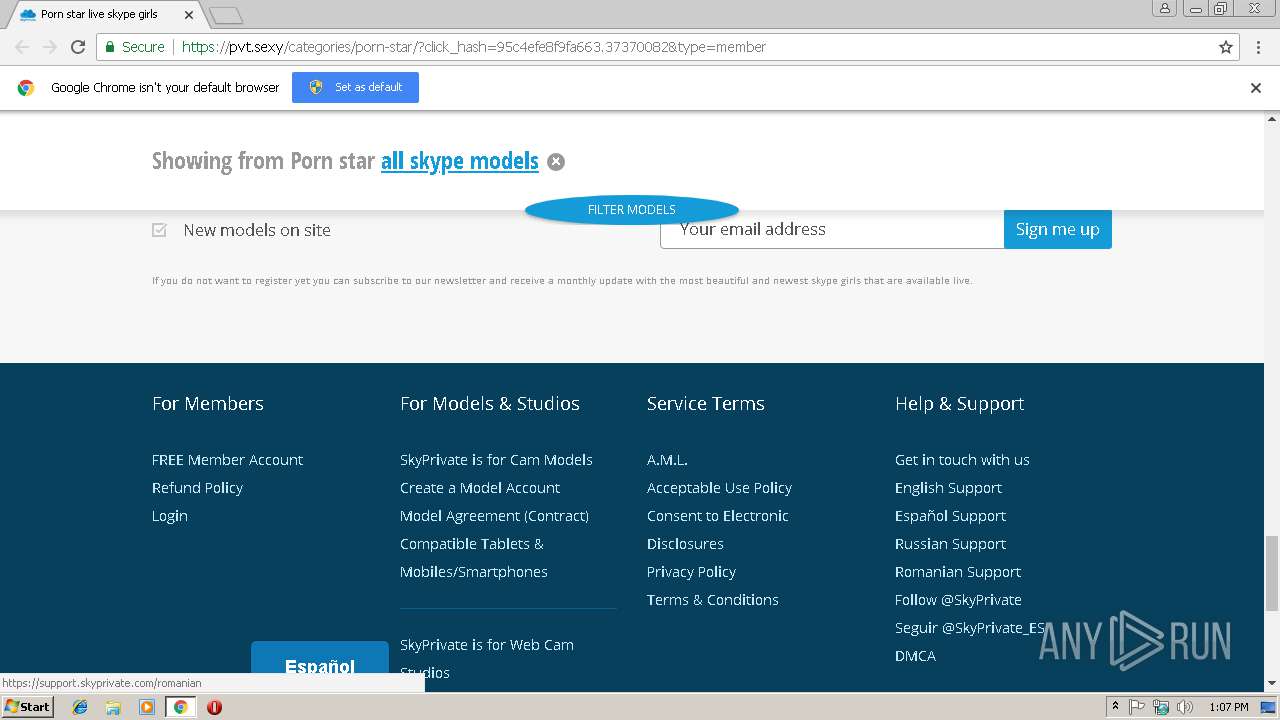Open the Follow @SkyPrivate link
Image resolution: width=1280 pixels, height=720 pixels.
[x=958, y=600]
